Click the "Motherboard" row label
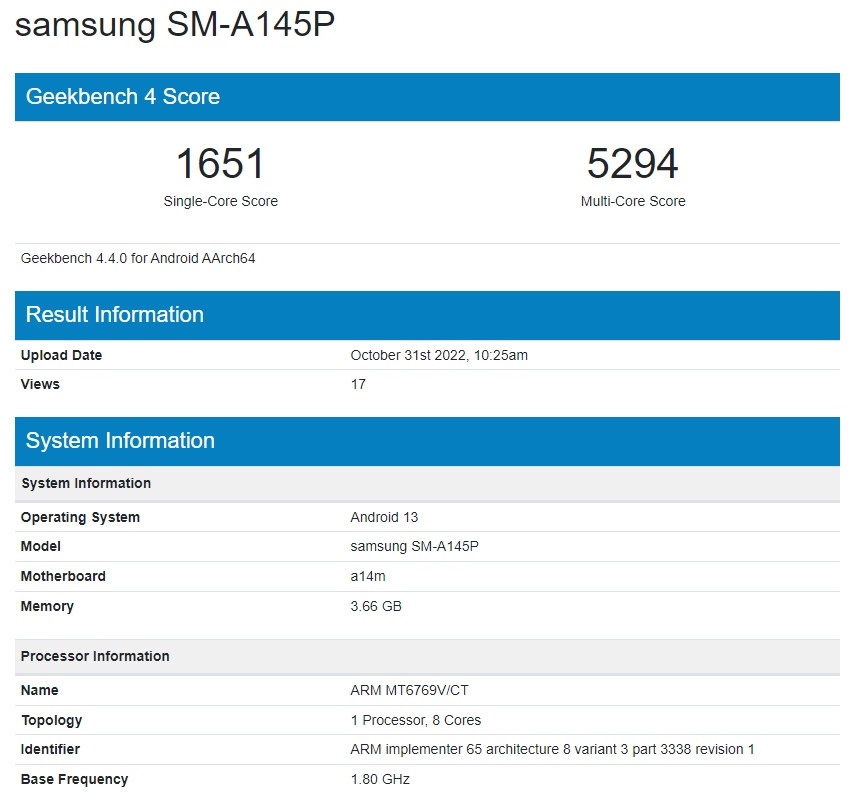 63,576
